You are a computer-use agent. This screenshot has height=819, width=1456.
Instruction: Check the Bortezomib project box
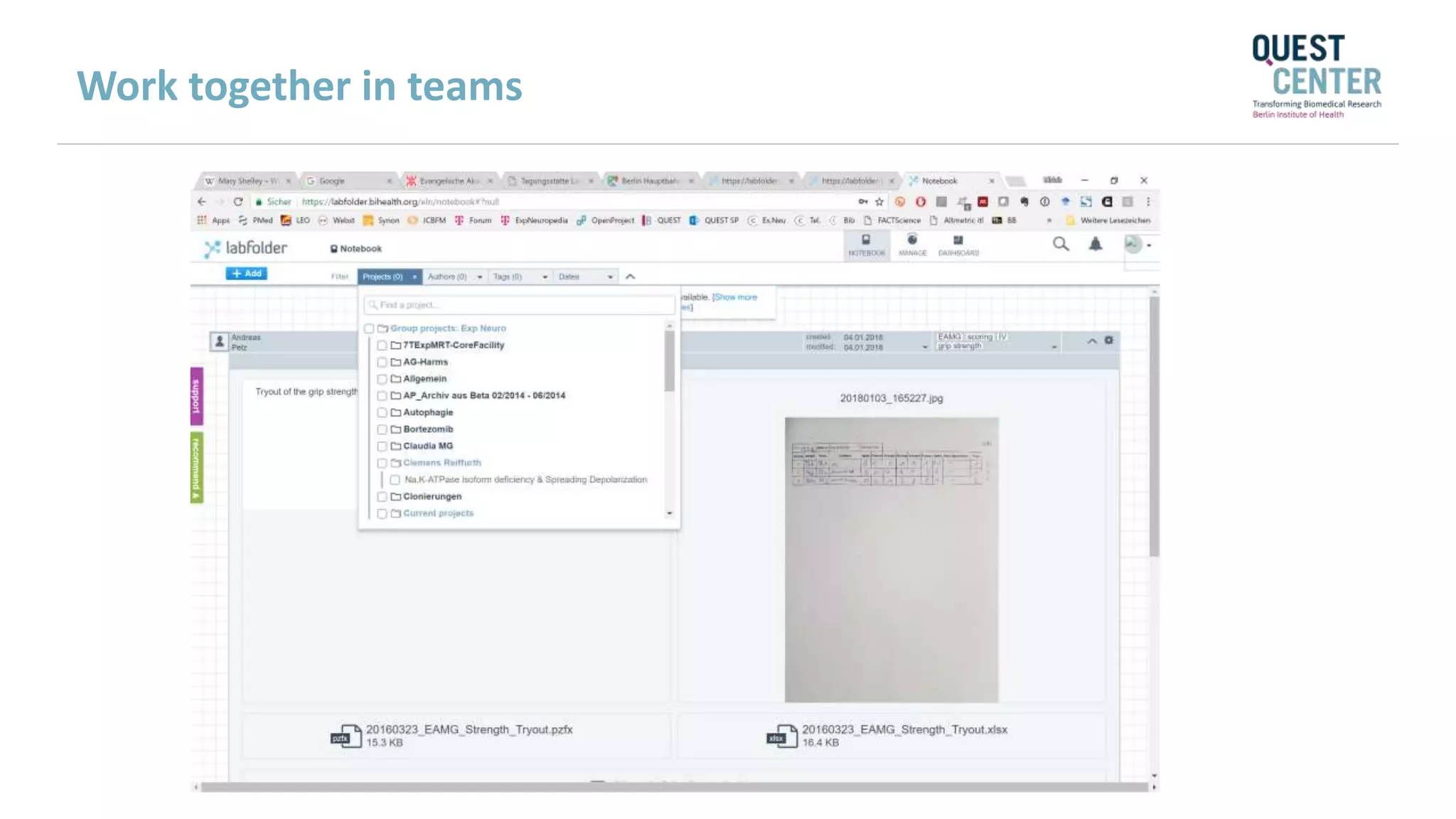click(x=382, y=429)
